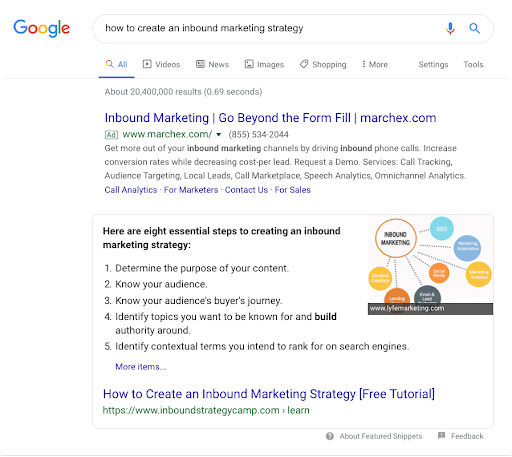Select step 'Identify contextual terms you intend to rank'
The width and height of the screenshot is (512, 457).
pos(262,347)
